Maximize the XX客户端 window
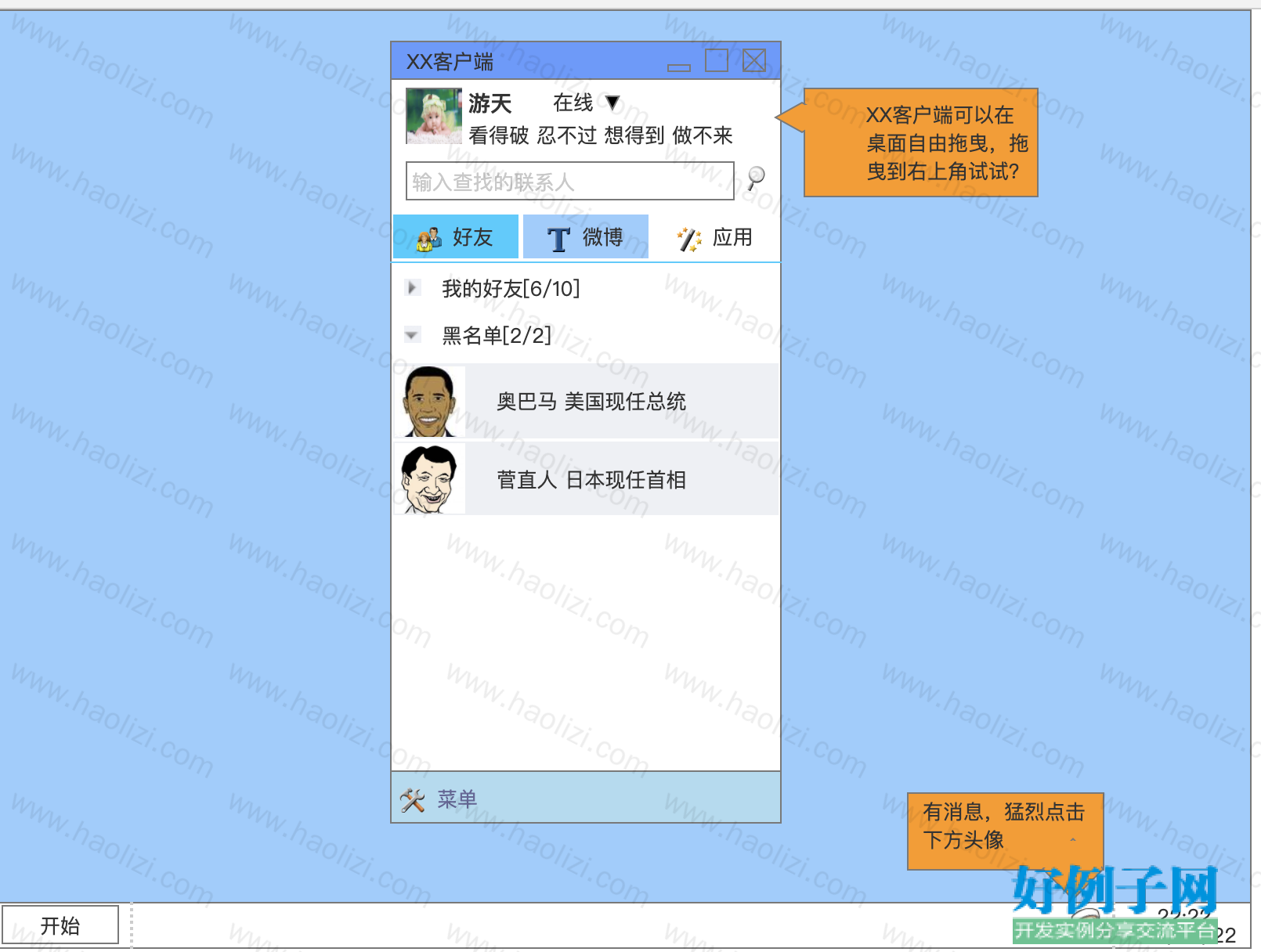The height and width of the screenshot is (952, 1261). pyautogui.click(x=717, y=60)
